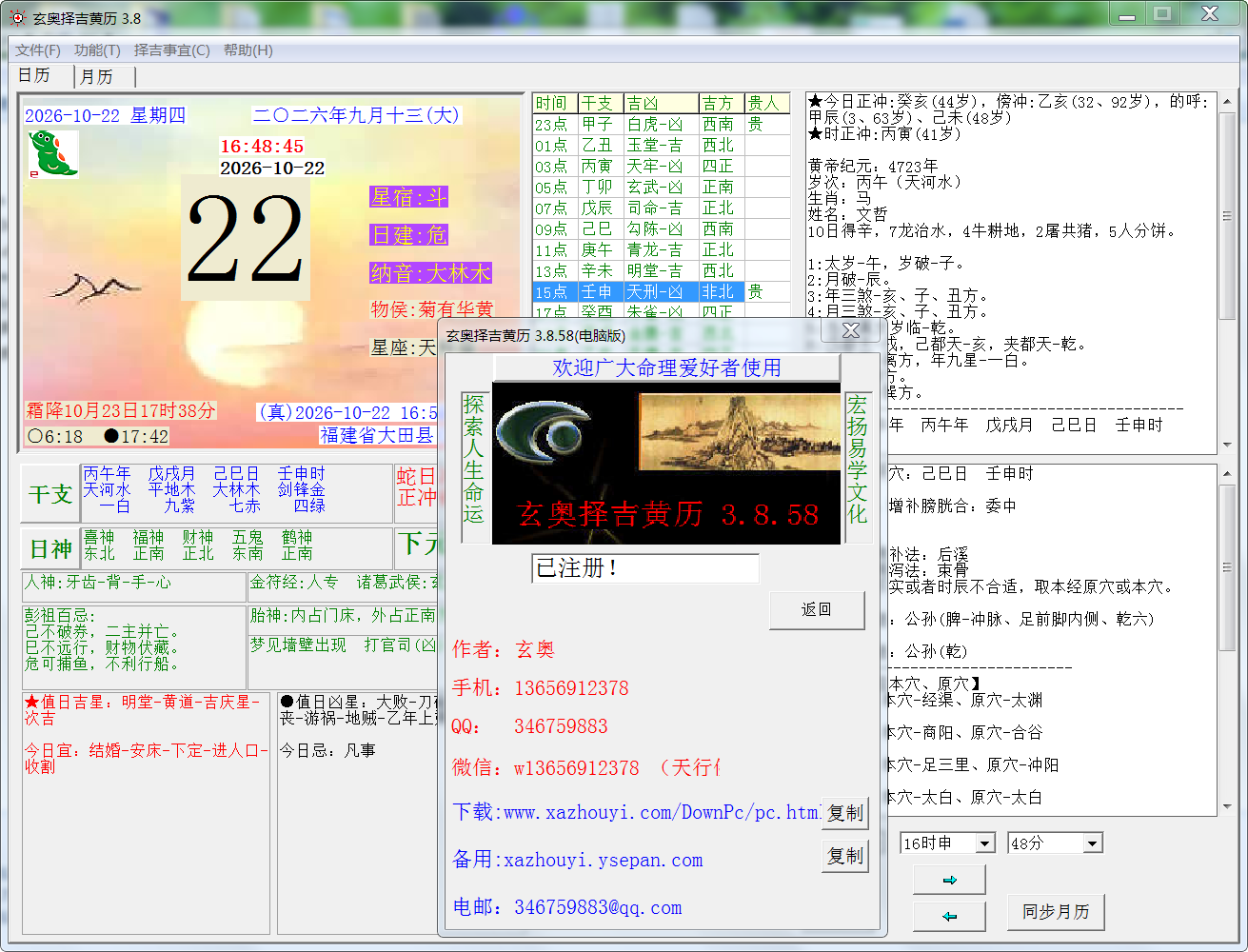Select the 23点 甲子 row in the hour table

(662, 125)
